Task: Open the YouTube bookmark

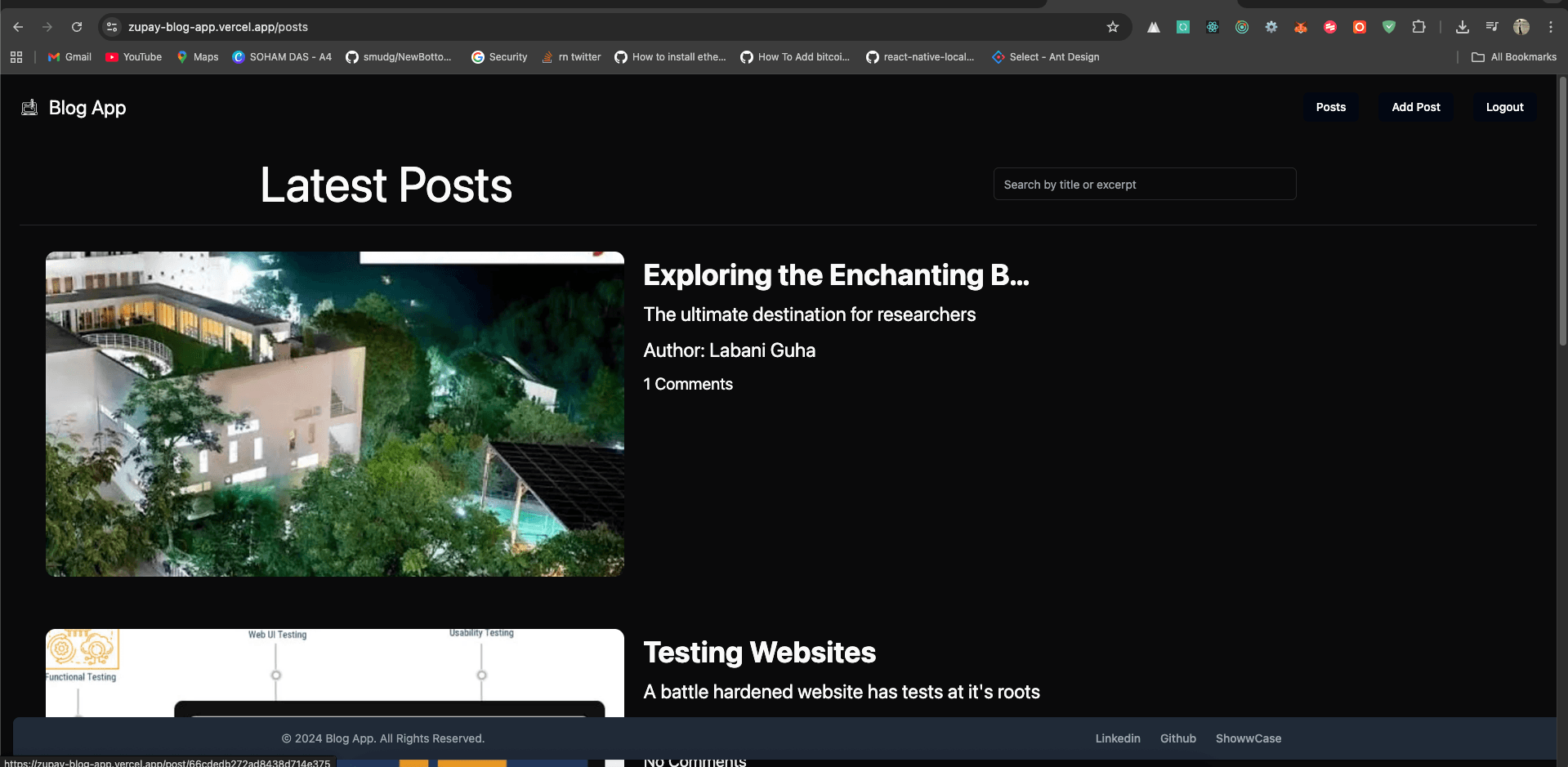Action: 134,57
